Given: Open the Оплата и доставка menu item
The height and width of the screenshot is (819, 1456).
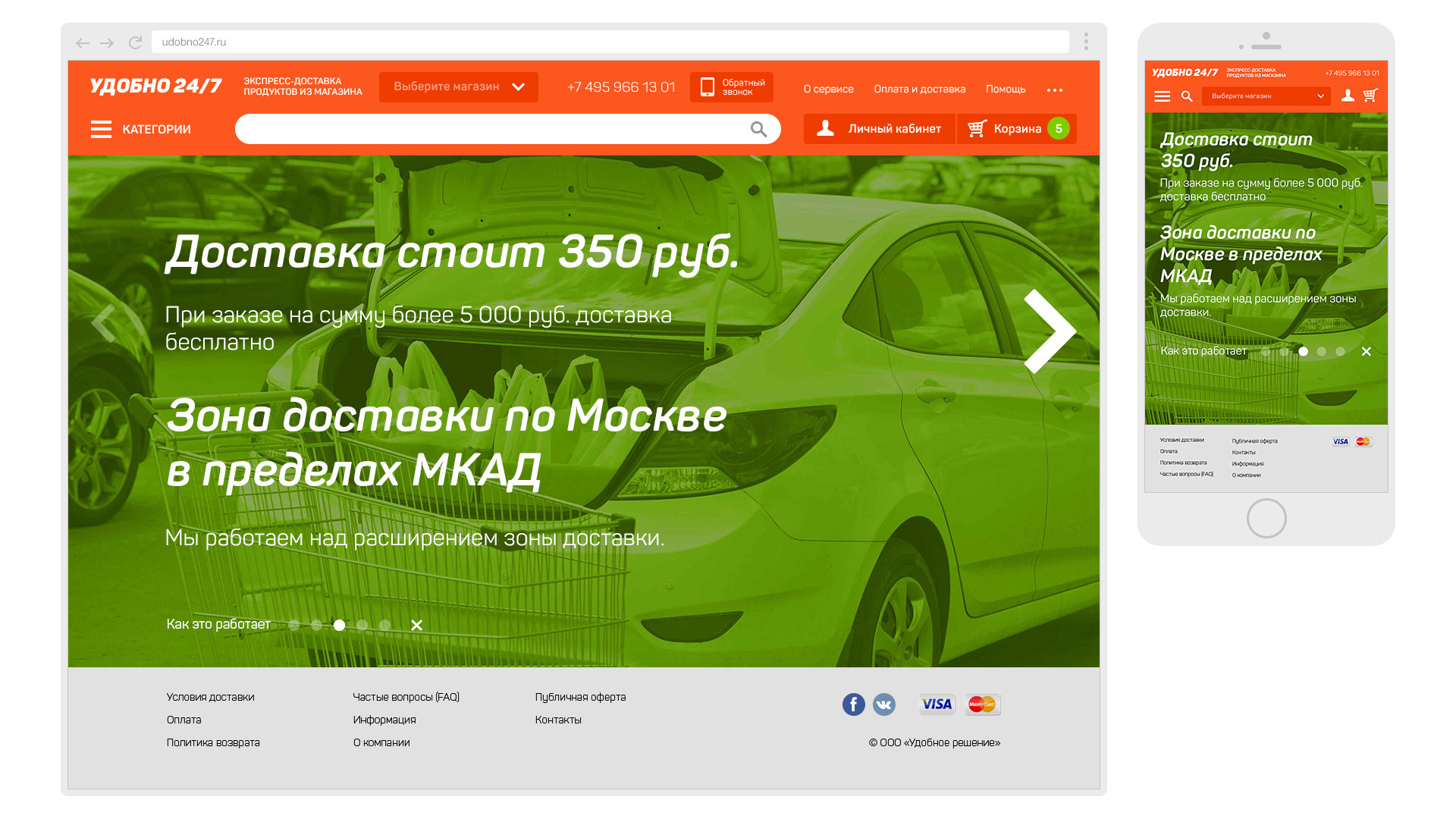Looking at the screenshot, I should (919, 89).
